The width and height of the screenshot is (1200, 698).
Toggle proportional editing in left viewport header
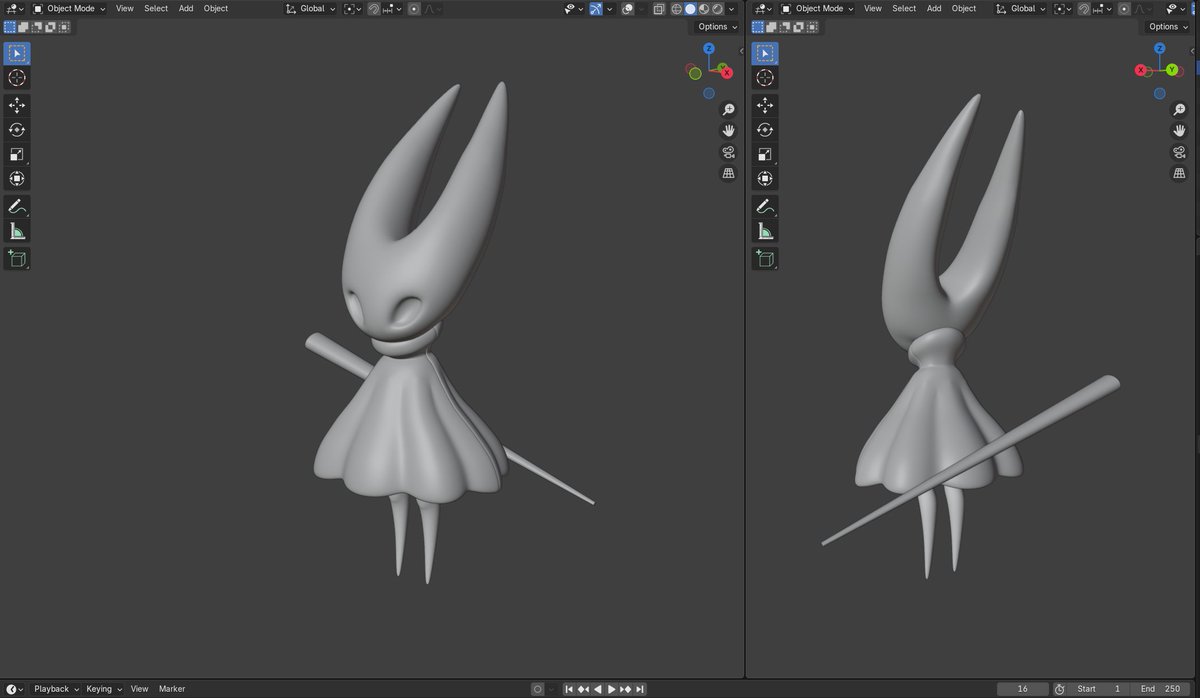click(414, 9)
